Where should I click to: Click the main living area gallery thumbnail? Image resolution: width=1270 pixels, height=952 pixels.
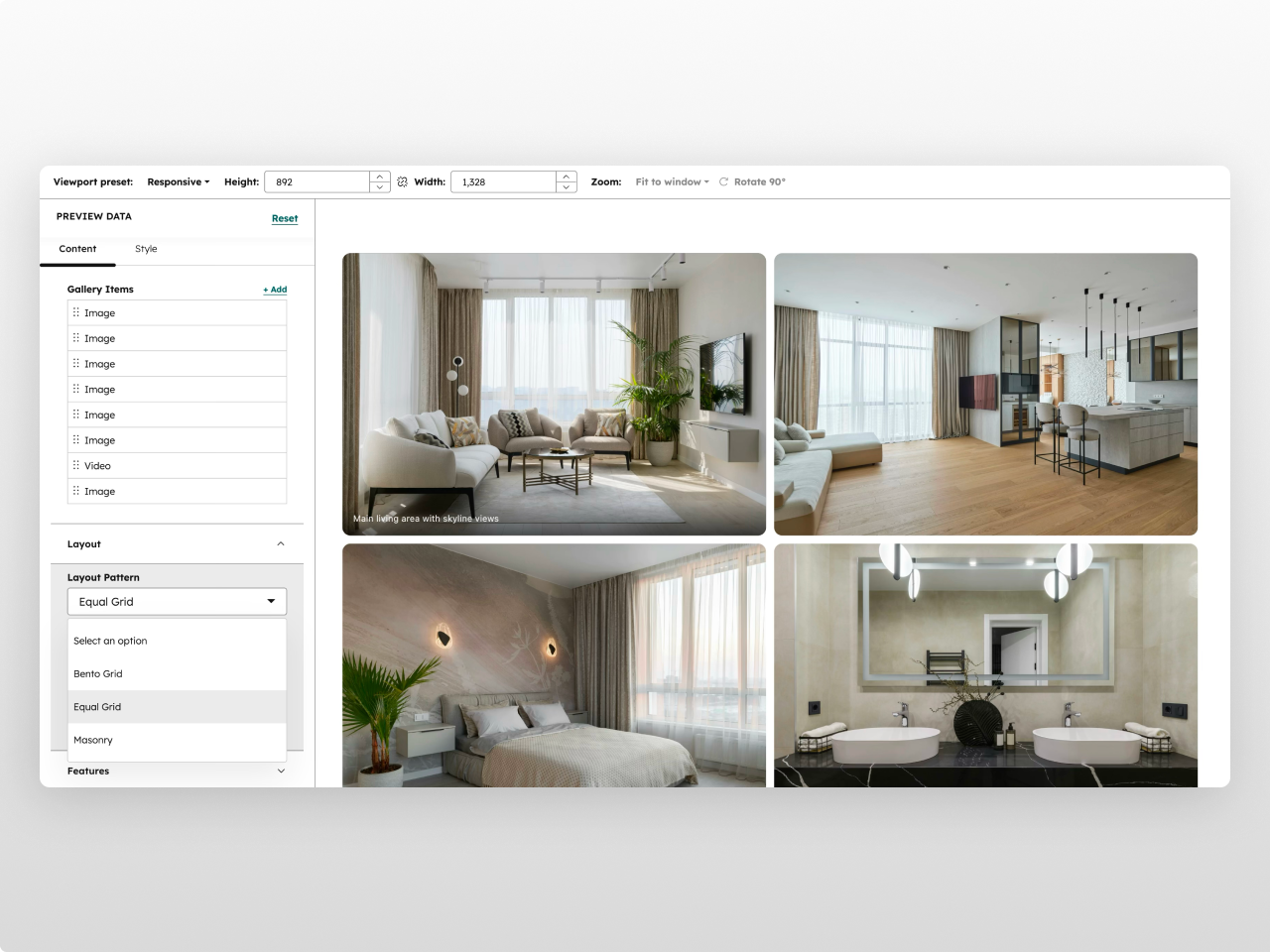tap(553, 394)
